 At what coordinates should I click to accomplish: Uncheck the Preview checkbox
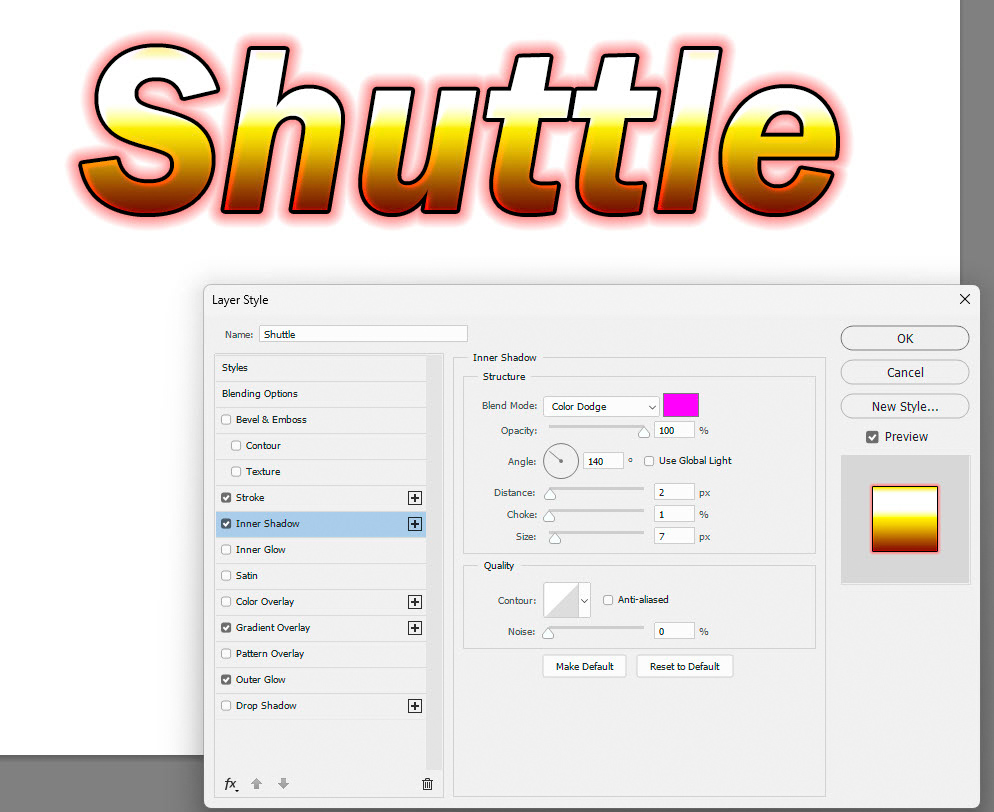[x=873, y=437]
